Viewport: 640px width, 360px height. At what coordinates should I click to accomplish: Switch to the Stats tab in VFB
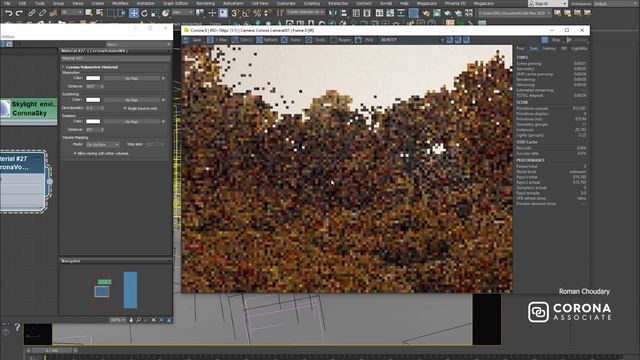[534, 49]
